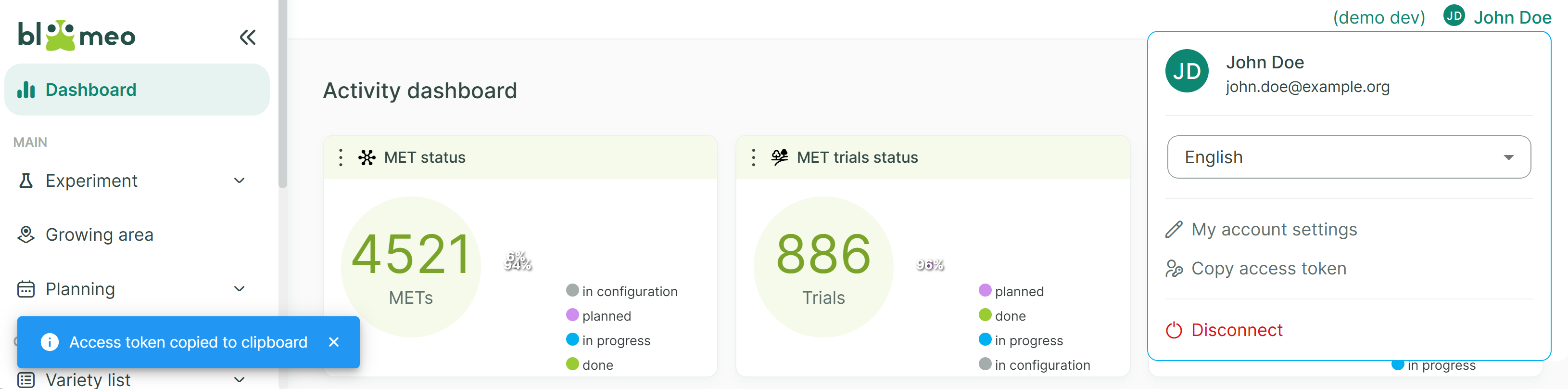Image resolution: width=1568 pixels, height=389 pixels.
Task: Open the English language dropdown
Action: point(1348,156)
